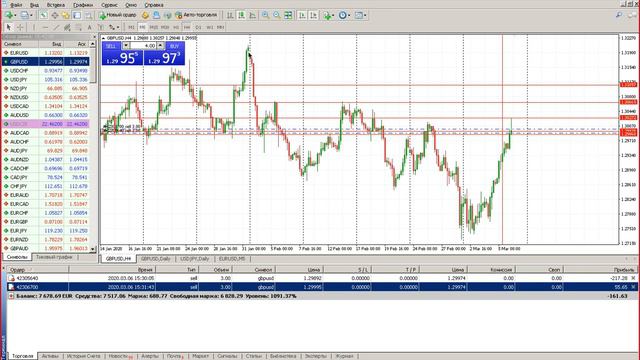Toggle the Terminal window icon
640x360 pixels.
[x=77, y=16]
